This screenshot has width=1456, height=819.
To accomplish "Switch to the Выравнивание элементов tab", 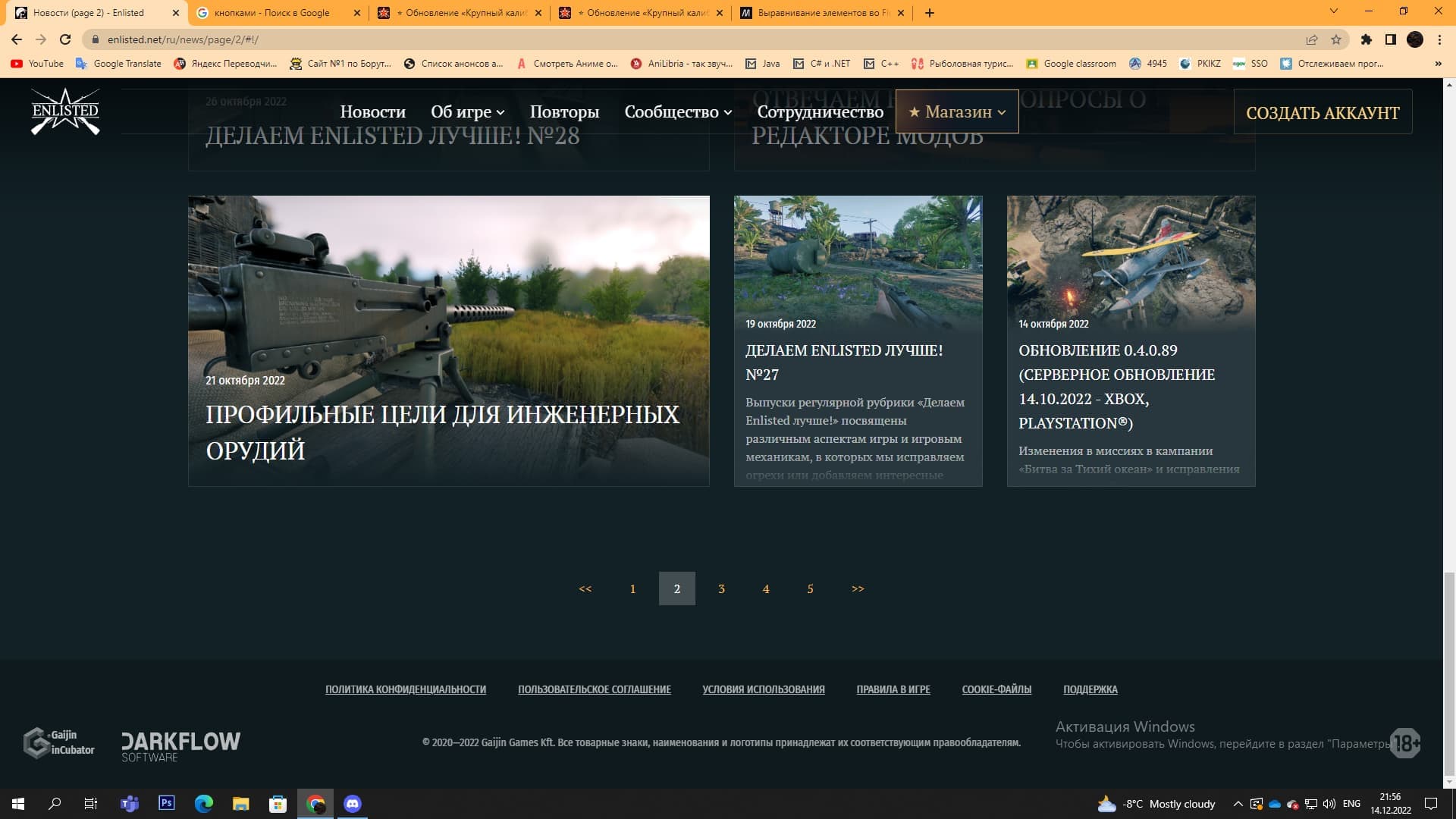I will click(822, 13).
